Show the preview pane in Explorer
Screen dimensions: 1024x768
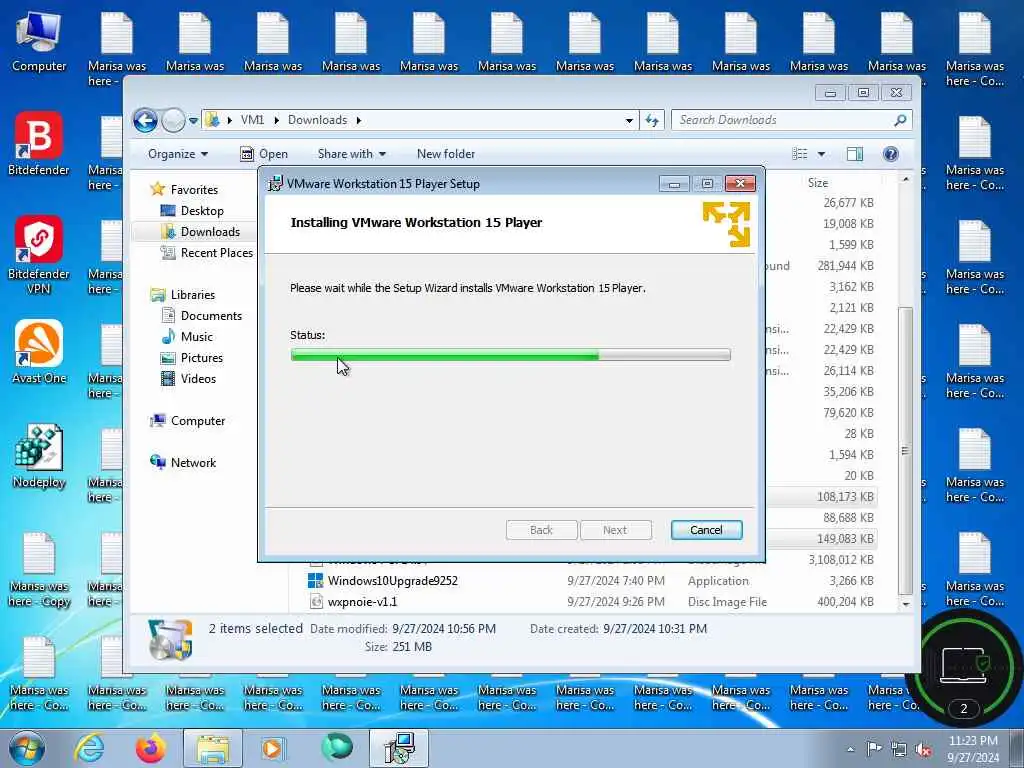click(854, 154)
